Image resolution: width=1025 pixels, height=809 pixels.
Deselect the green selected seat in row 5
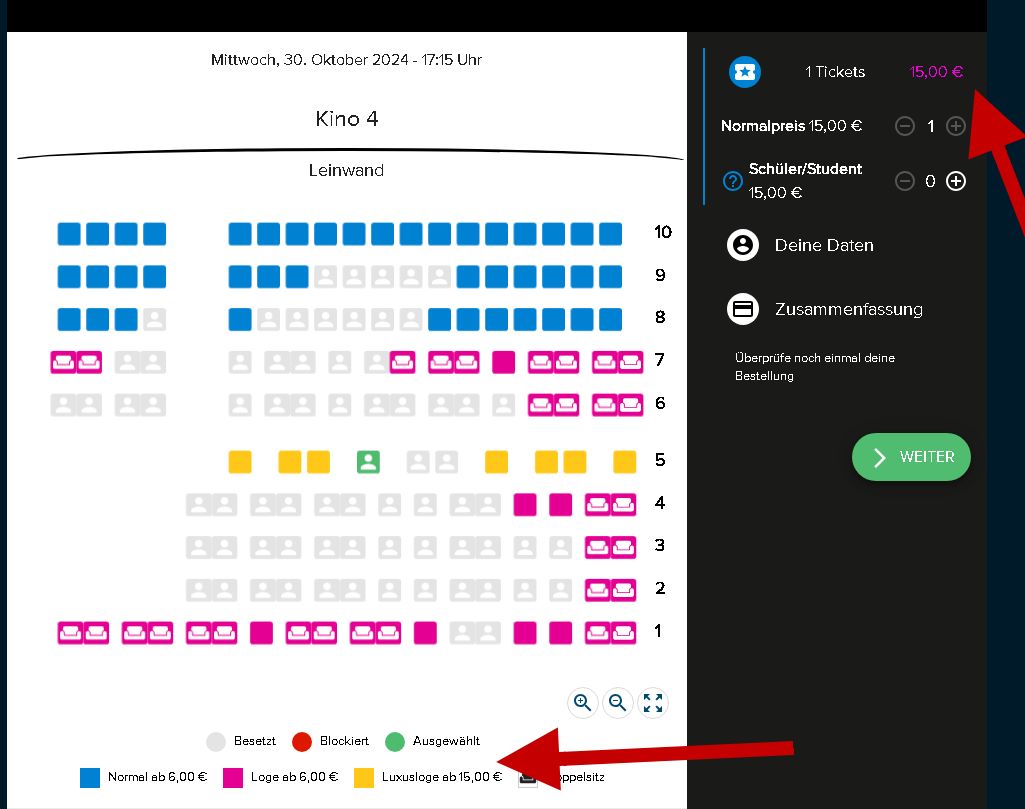click(369, 461)
